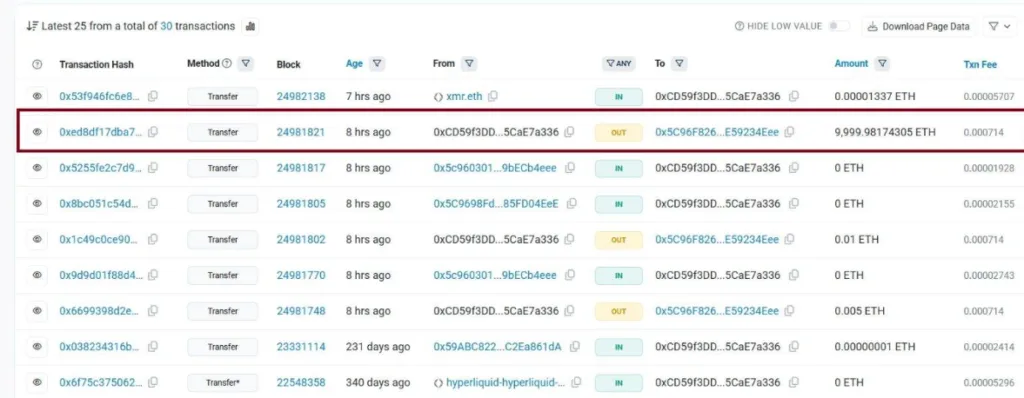Copy hash 0x5255fe2c7d9 to clipboard
This screenshot has width=1024, height=398.
coord(153,168)
